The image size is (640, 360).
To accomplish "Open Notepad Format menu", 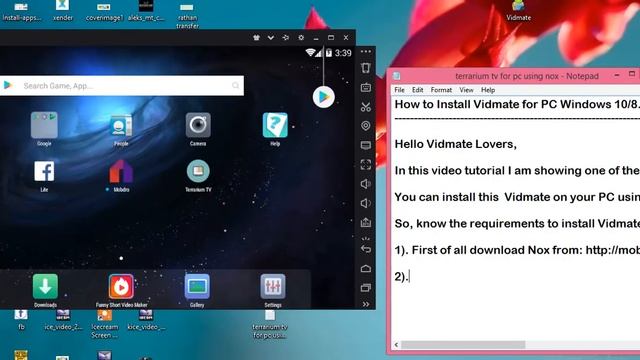I will pyautogui.click(x=441, y=90).
